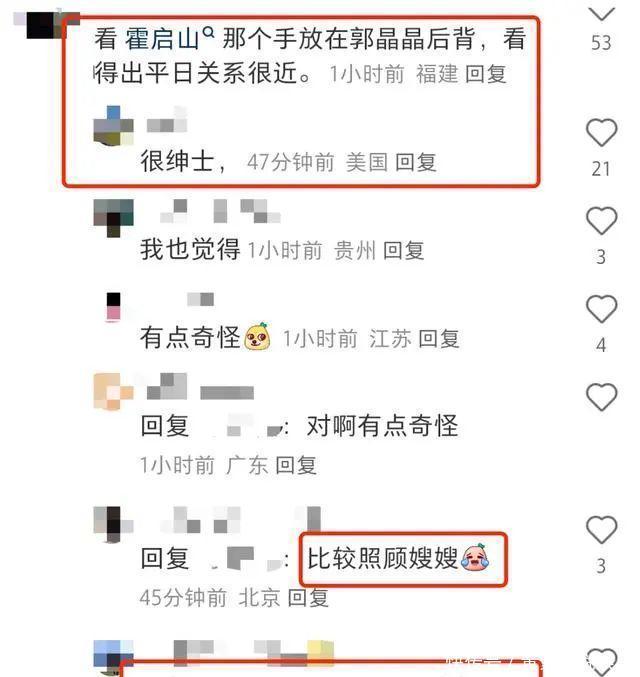Viewport: 640px width, 677px height.
Task: Reply to the 福建 top comment
Action: [x=486, y=74]
